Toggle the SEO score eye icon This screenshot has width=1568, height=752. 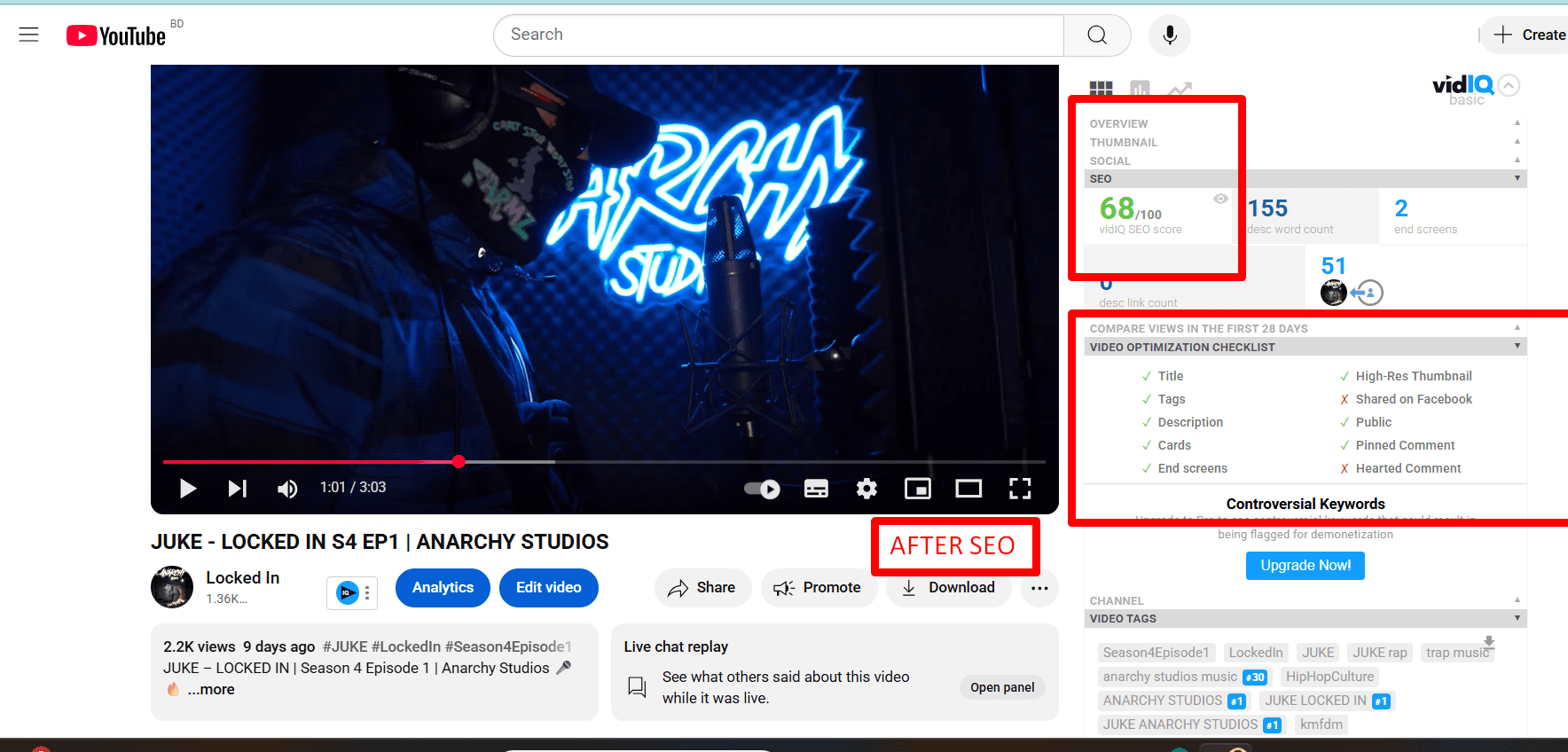pyautogui.click(x=1220, y=199)
